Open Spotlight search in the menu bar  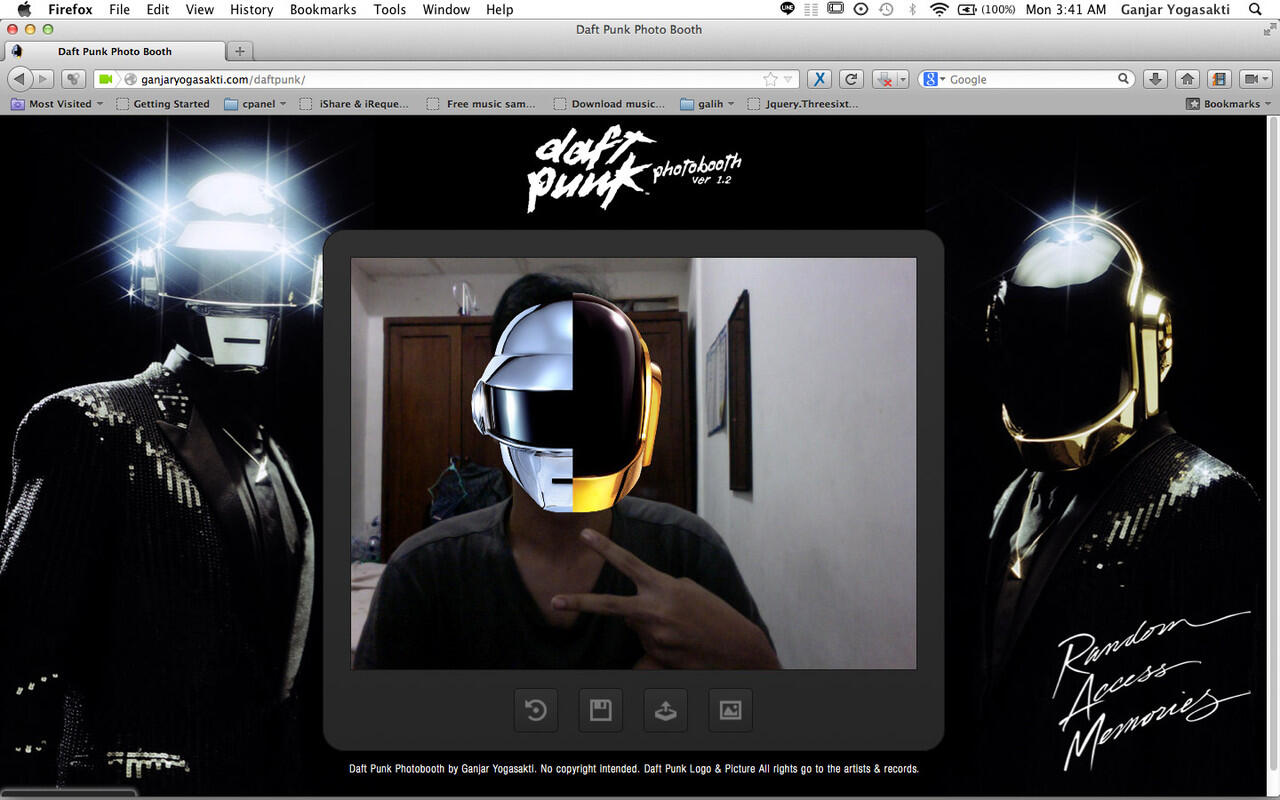click(x=1255, y=9)
